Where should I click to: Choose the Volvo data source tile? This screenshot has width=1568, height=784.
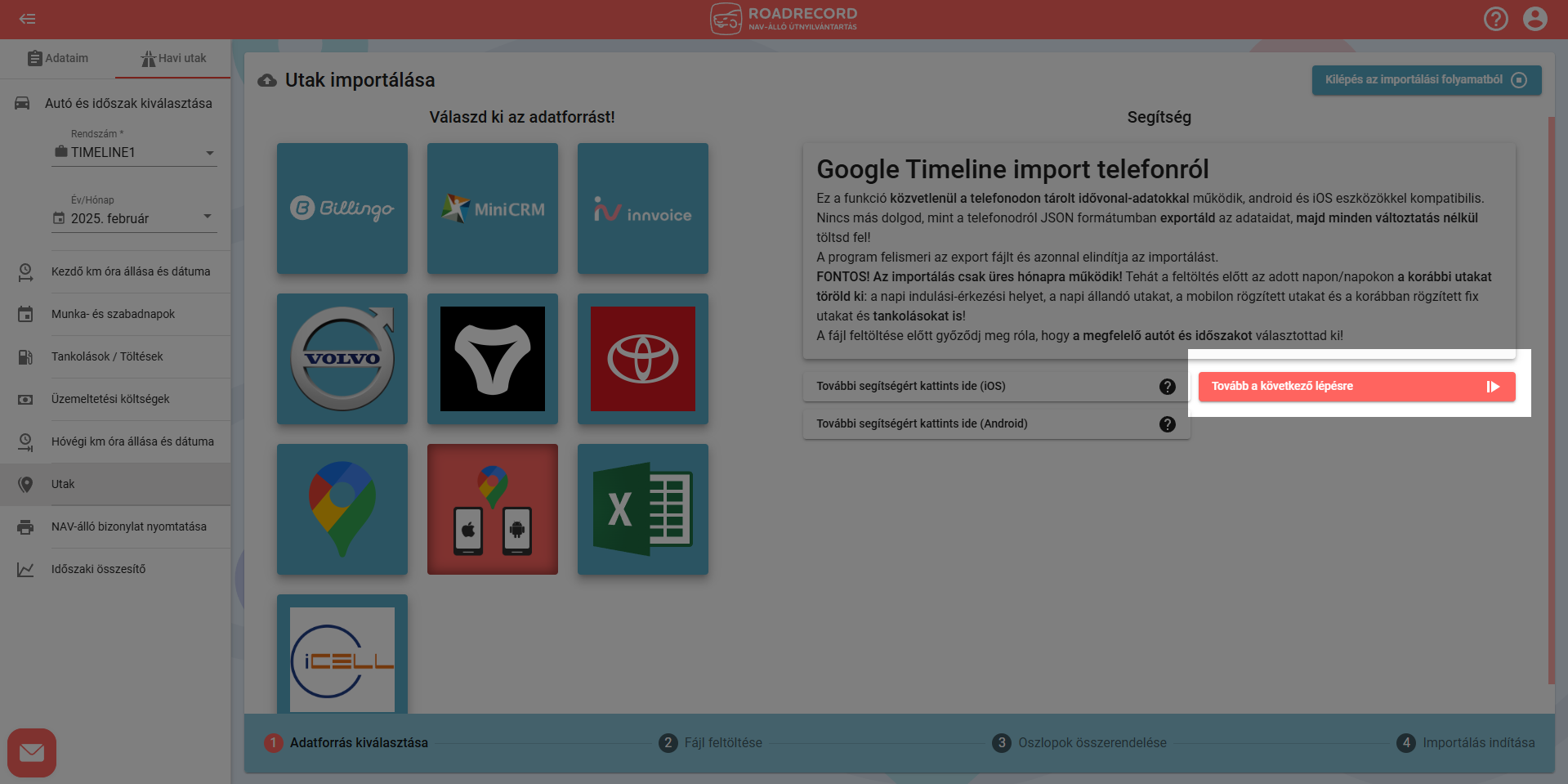tap(342, 359)
